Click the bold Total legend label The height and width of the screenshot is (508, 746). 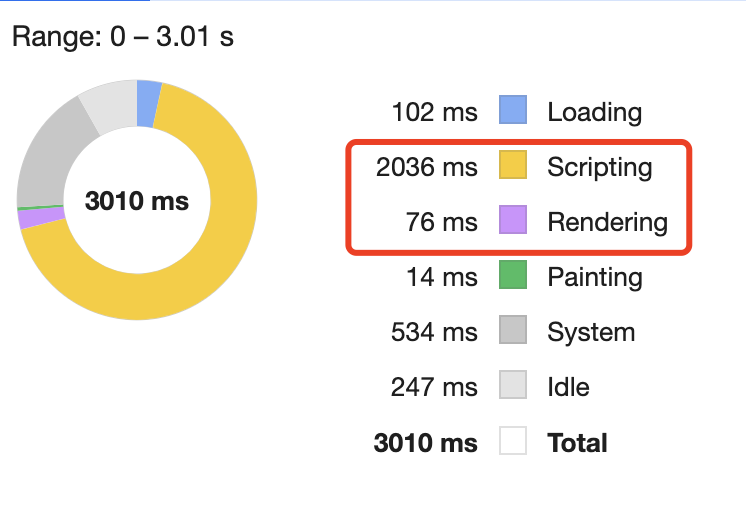[x=577, y=442]
